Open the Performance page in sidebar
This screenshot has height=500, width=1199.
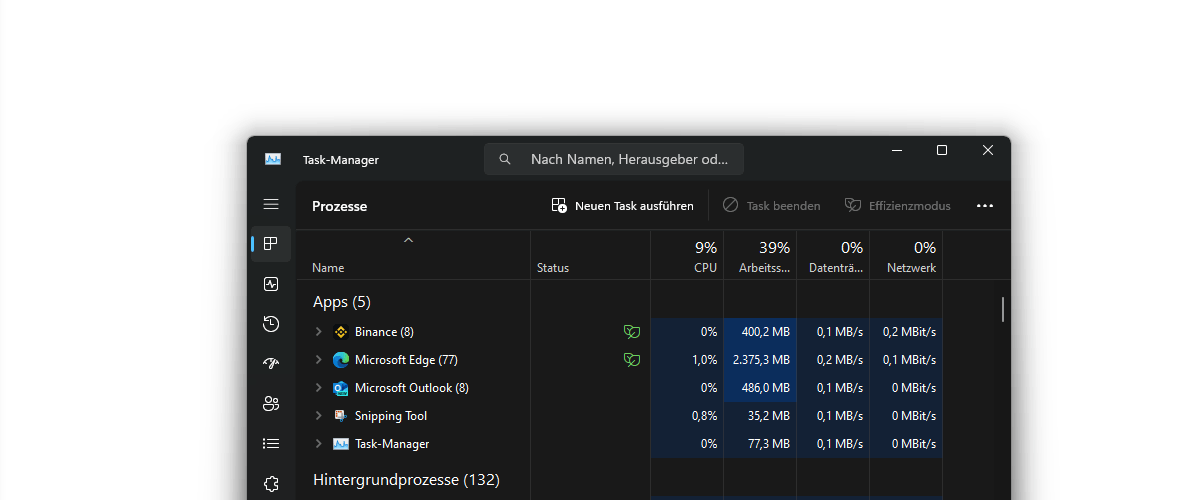coord(271,284)
